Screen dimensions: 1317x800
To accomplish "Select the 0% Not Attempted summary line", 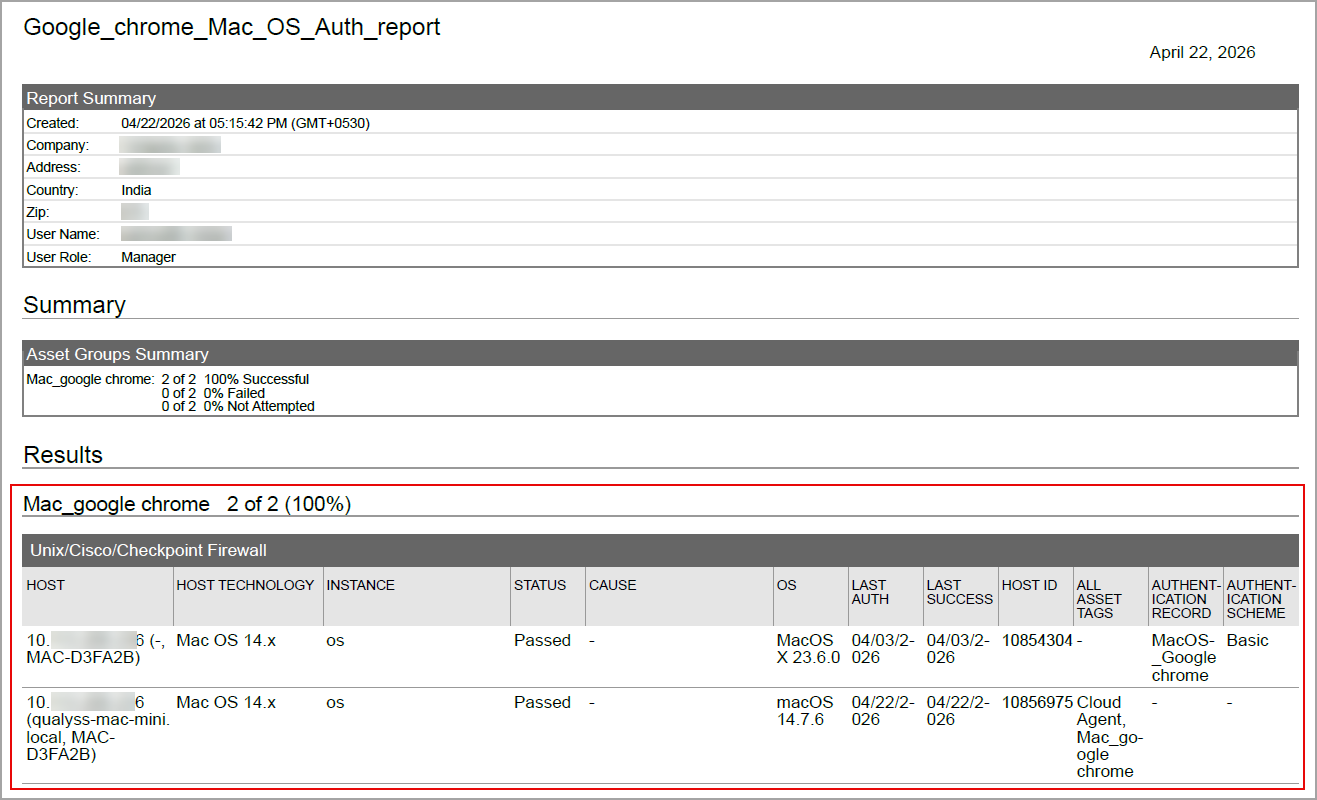I will tap(238, 407).
